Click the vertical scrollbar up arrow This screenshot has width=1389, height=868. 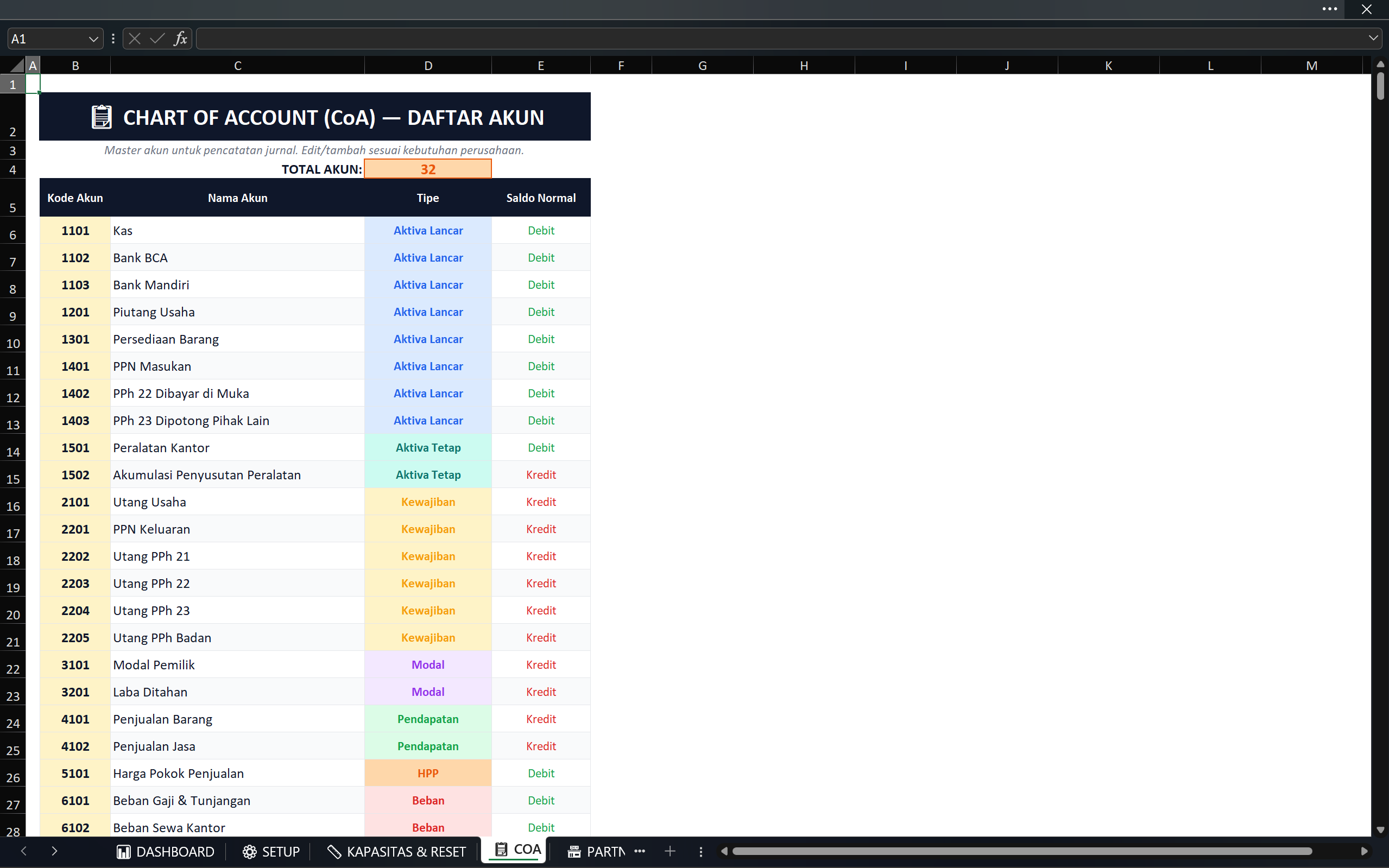click(1380, 64)
